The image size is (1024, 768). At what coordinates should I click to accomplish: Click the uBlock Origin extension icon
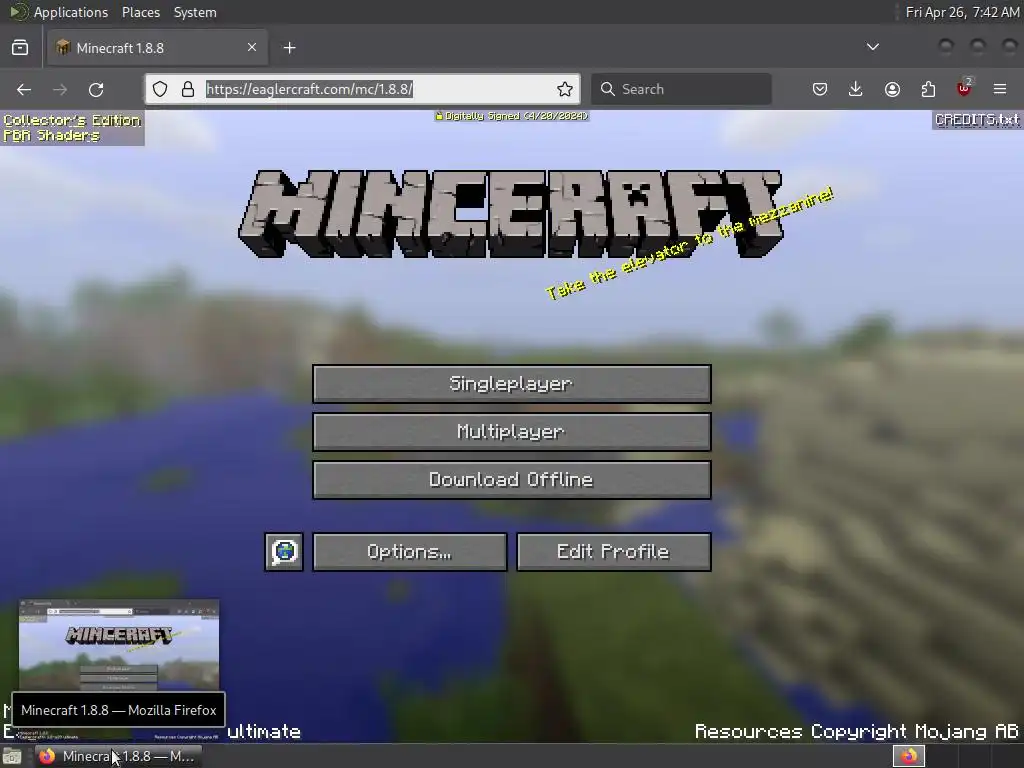[964, 88]
